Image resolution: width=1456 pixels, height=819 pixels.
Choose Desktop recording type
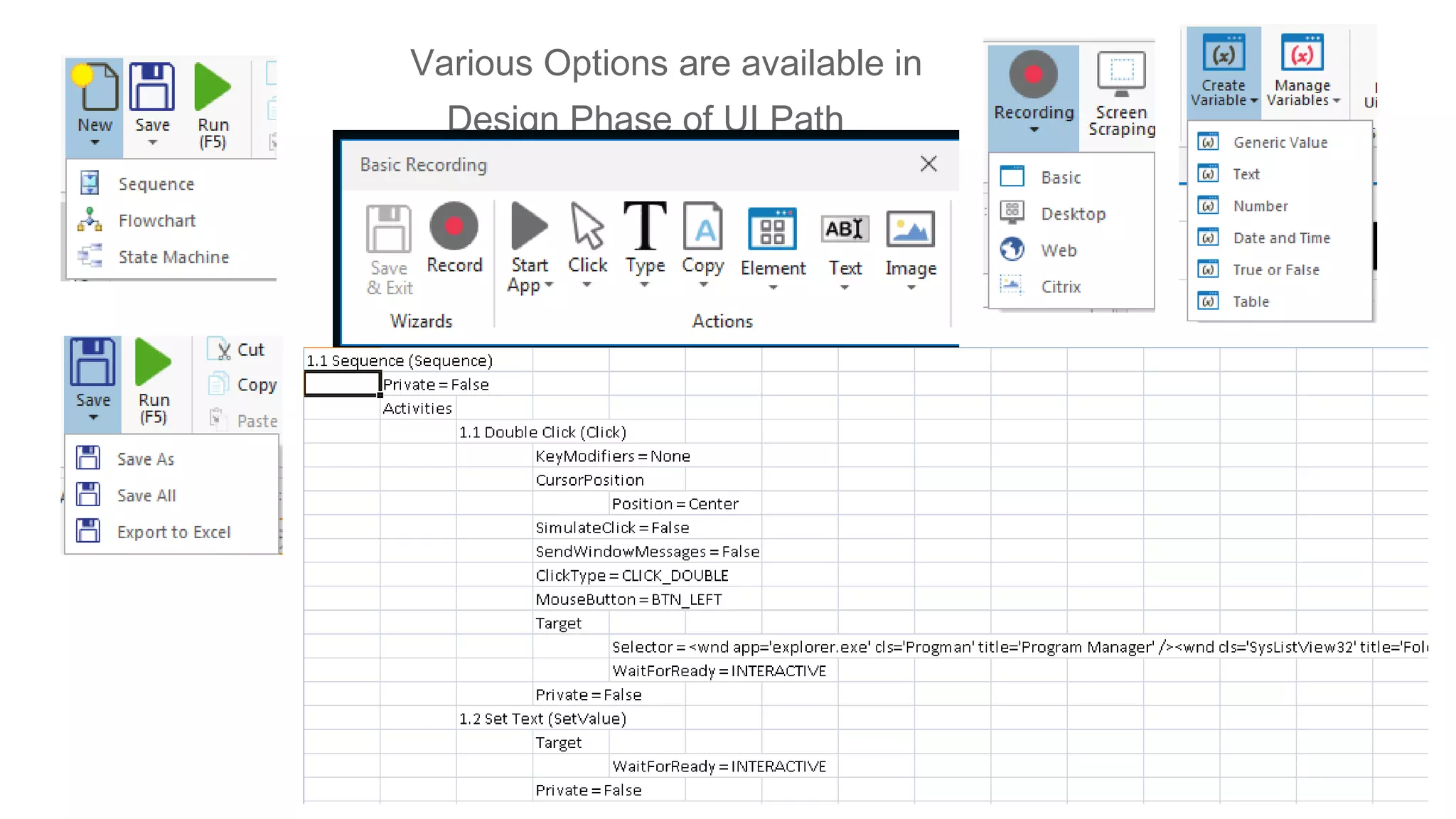pos(1073,213)
